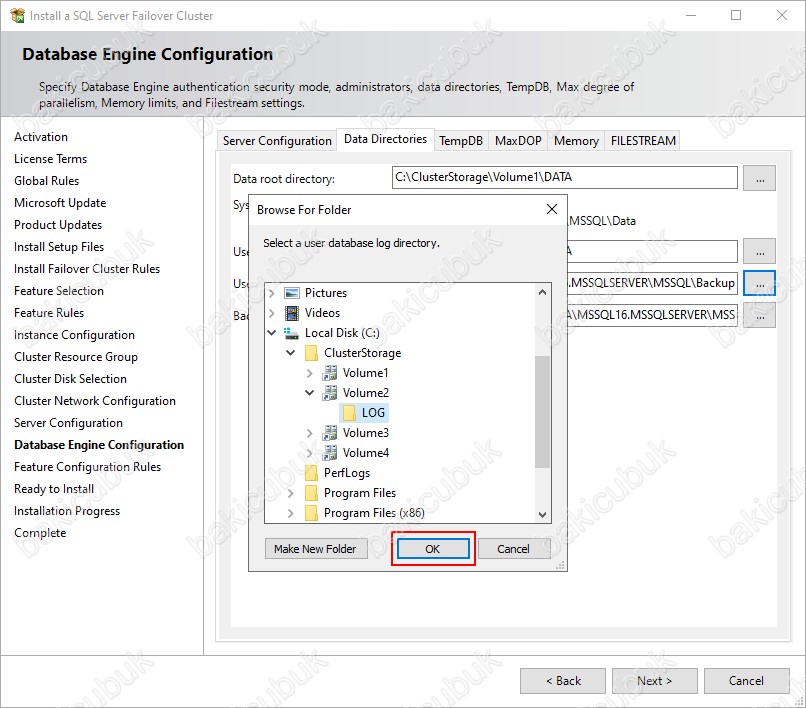The height and width of the screenshot is (708, 806).
Task: Collapse the ClusterStorage node
Action: tap(290, 353)
